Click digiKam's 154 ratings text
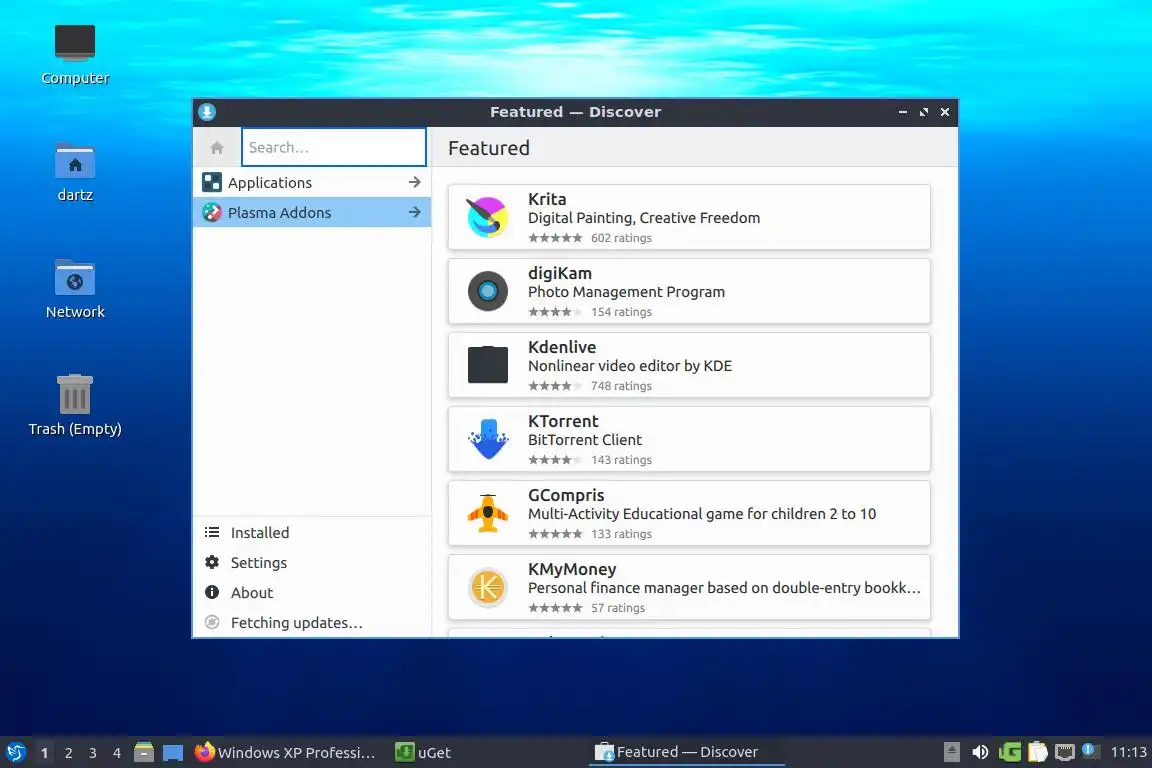This screenshot has height=768, width=1152. pyautogui.click(x=622, y=312)
